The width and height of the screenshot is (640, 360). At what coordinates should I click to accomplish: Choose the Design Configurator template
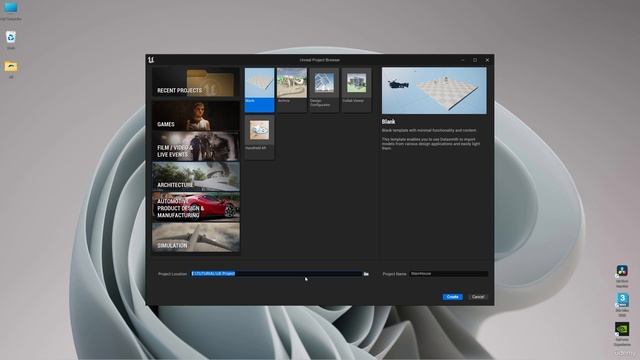click(324, 90)
